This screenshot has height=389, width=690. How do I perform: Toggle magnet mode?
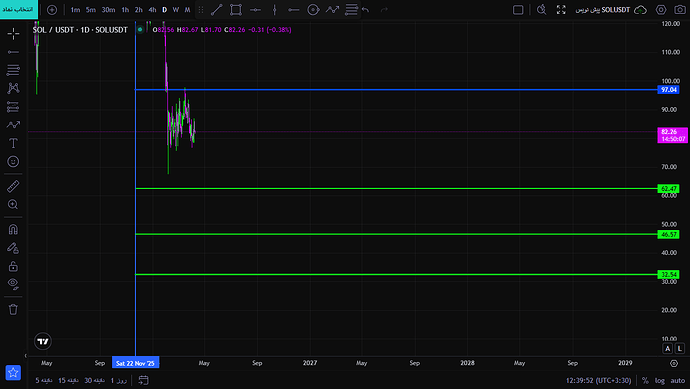13,229
